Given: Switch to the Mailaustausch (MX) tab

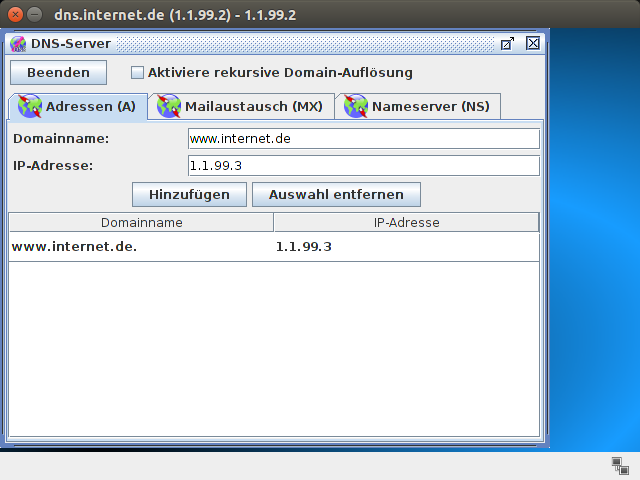Looking at the screenshot, I should [x=240, y=106].
